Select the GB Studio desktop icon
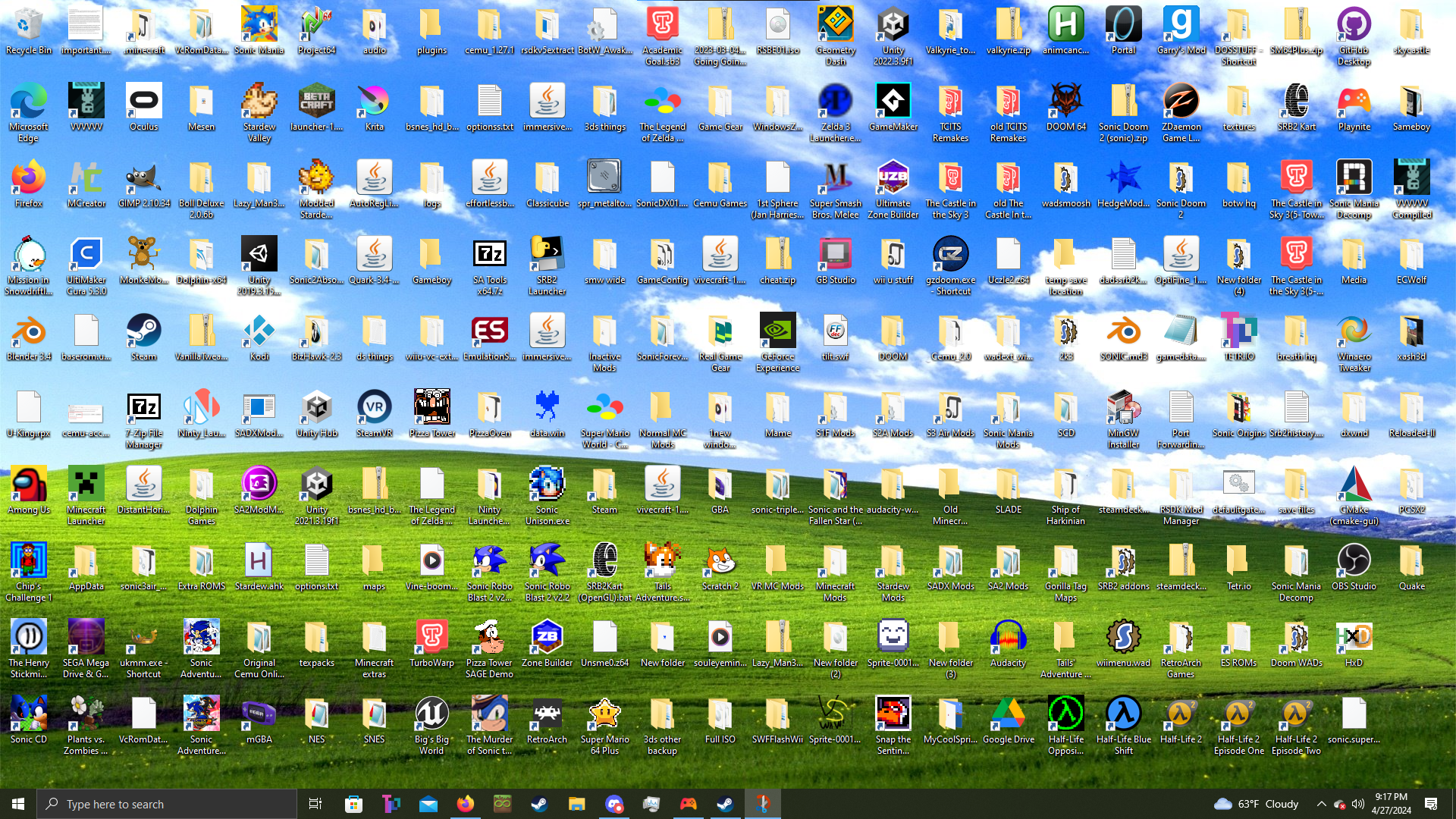The height and width of the screenshot is (819, 1456). point(836,261)
